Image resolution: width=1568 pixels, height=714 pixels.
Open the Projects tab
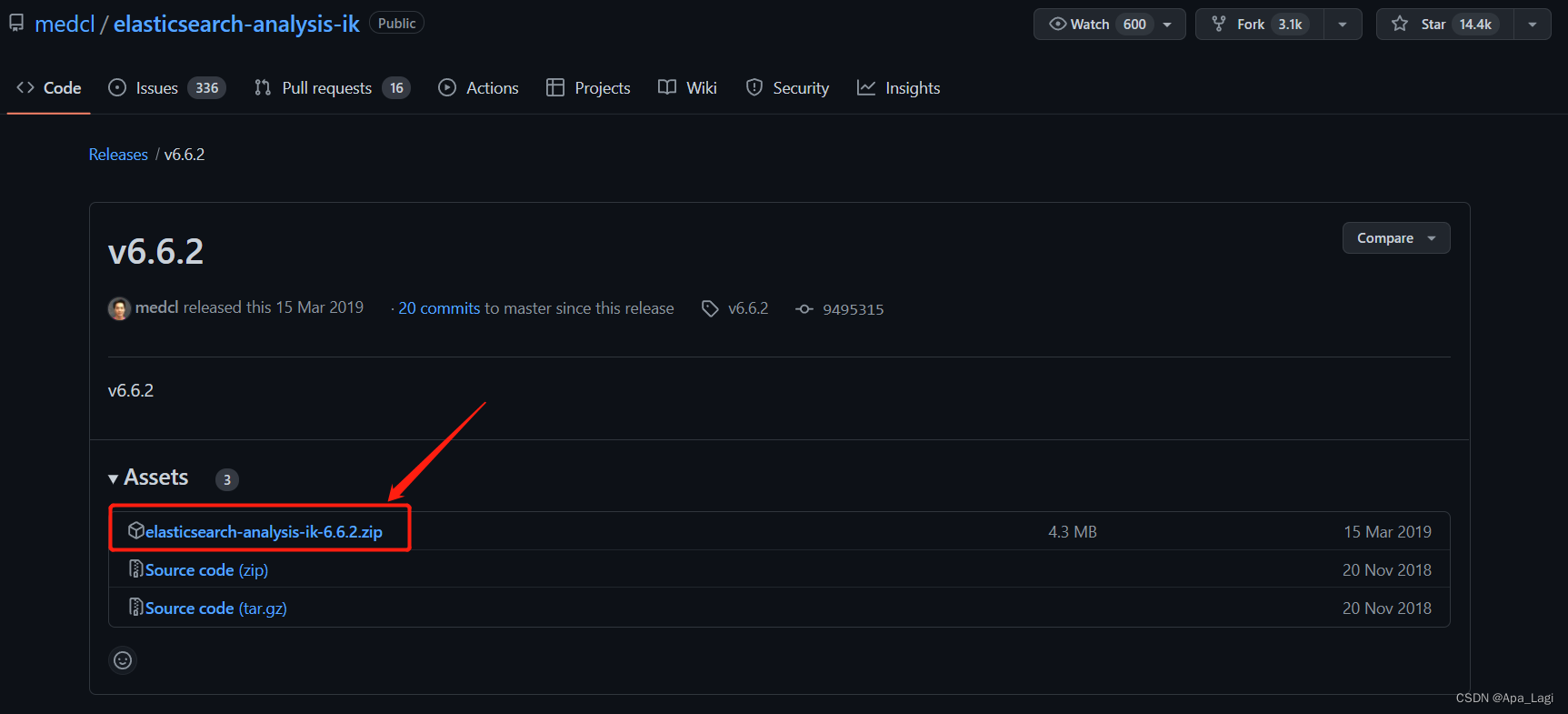(588, 88)
